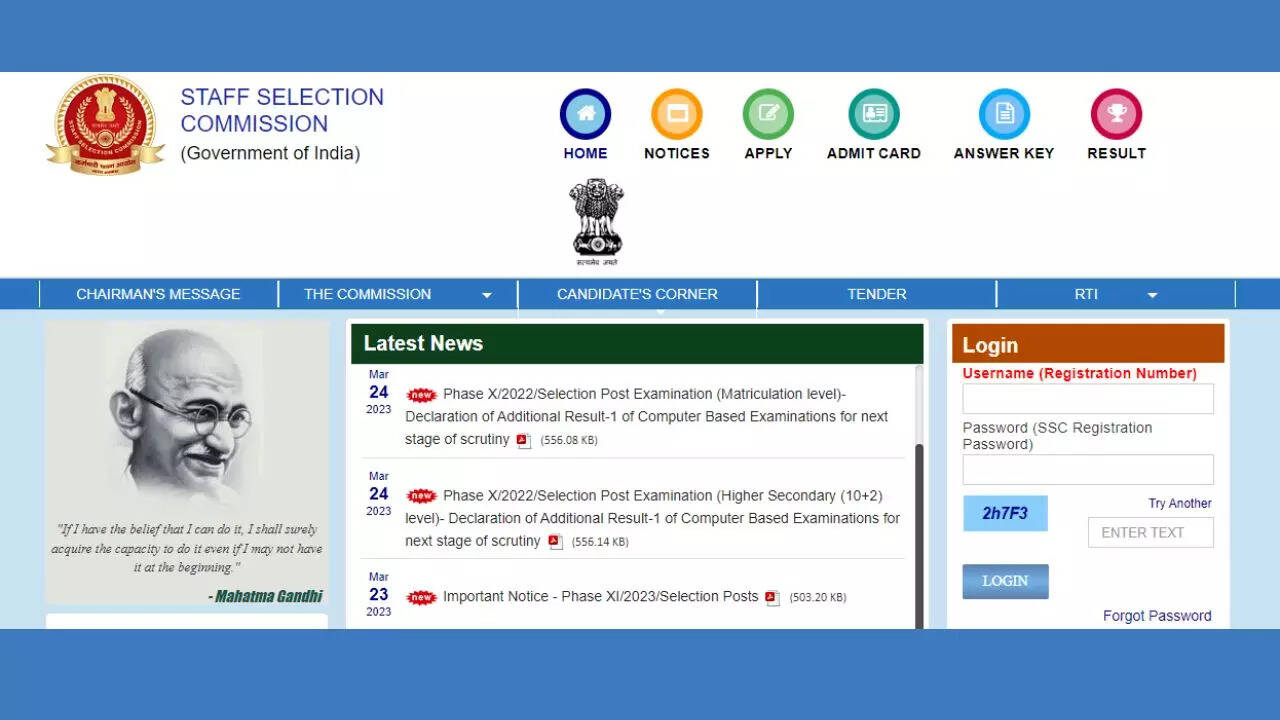This screenshot has width=1280, height=720.
Task: Select the Apply pencil icon
Action: [x=768, y=114]
